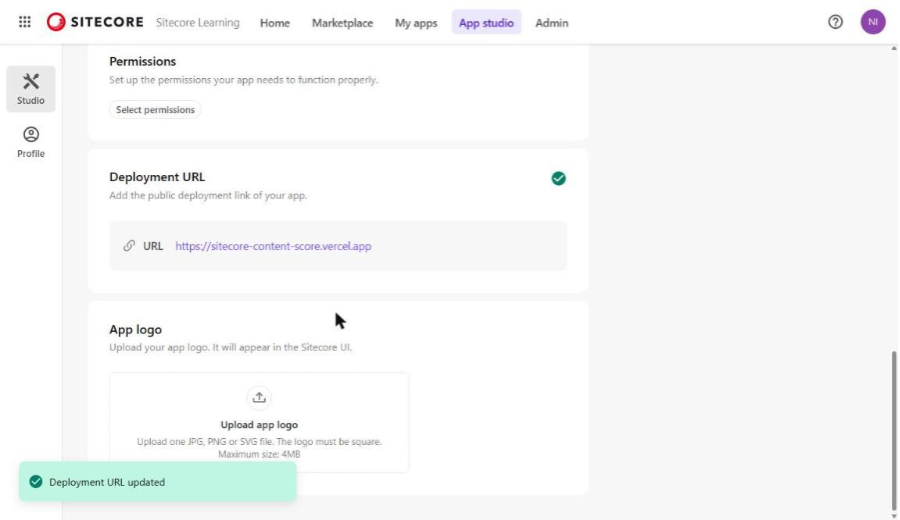Click the scrollbar up arrow
Image resolution: width=900 pixels, height=520 pixels.
tap(894, 49)
